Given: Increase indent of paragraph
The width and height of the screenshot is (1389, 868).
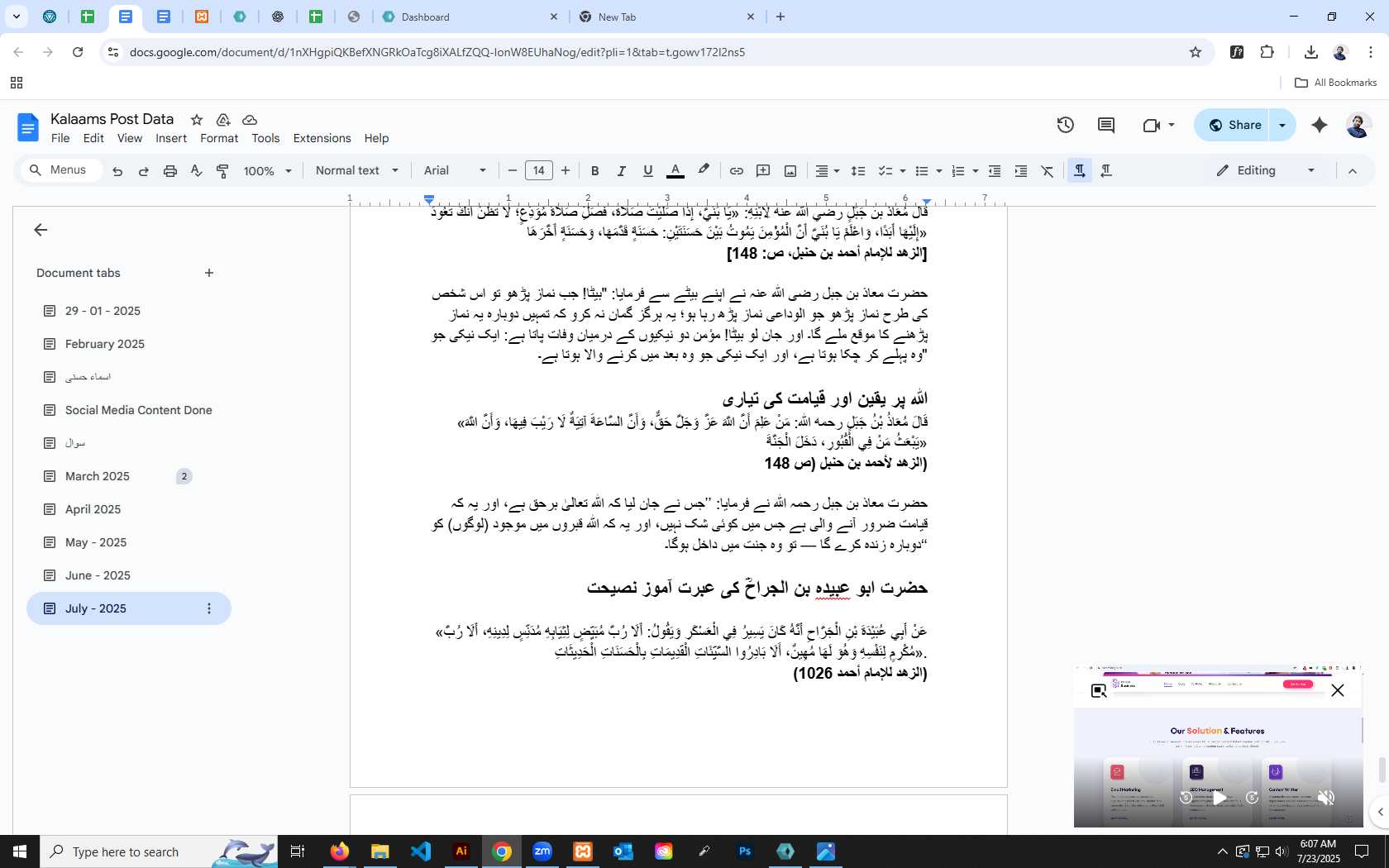Looking at the screenshot, I should click(x=1021, y=171).
